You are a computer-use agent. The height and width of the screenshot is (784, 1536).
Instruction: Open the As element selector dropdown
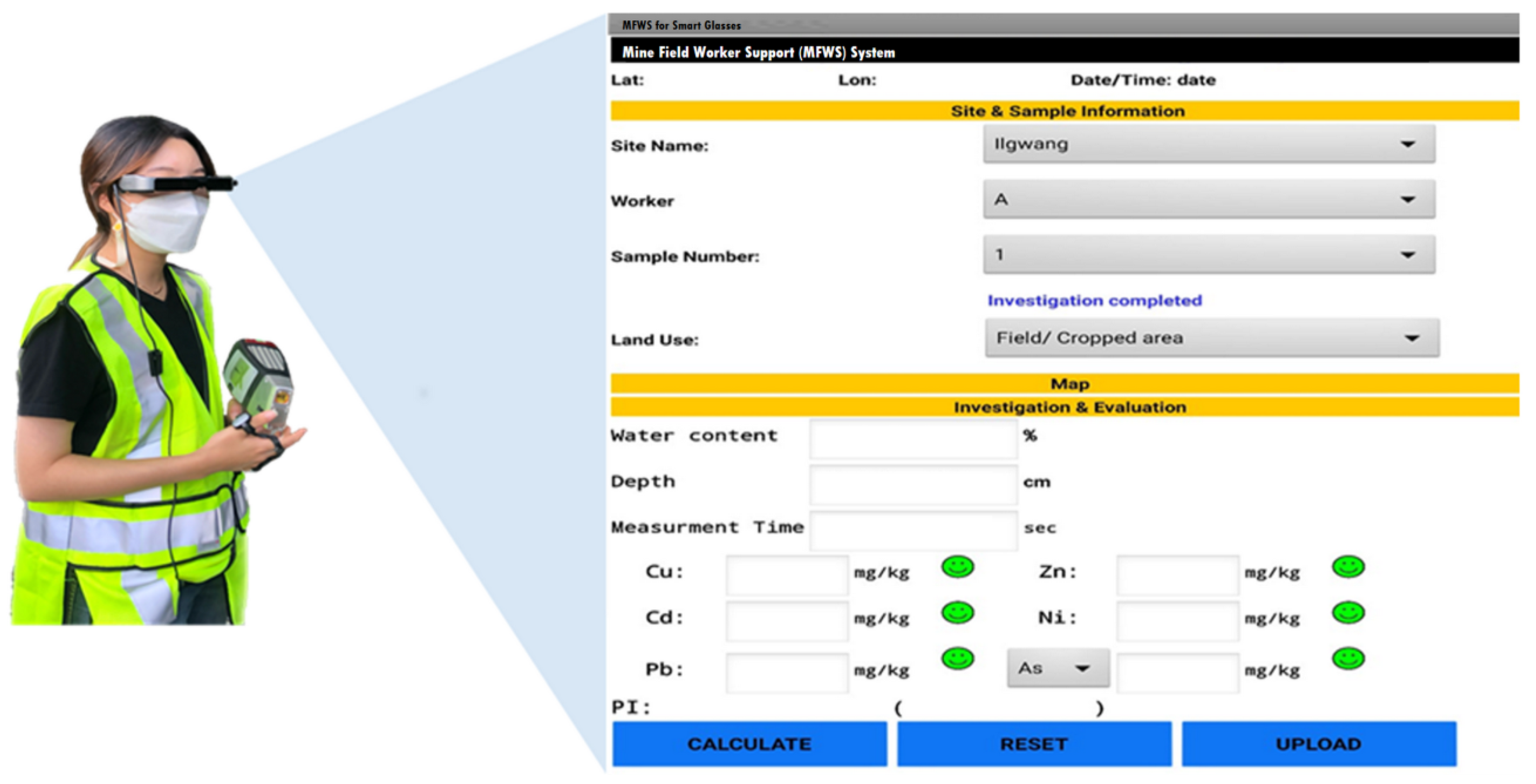click(1058, 669)
